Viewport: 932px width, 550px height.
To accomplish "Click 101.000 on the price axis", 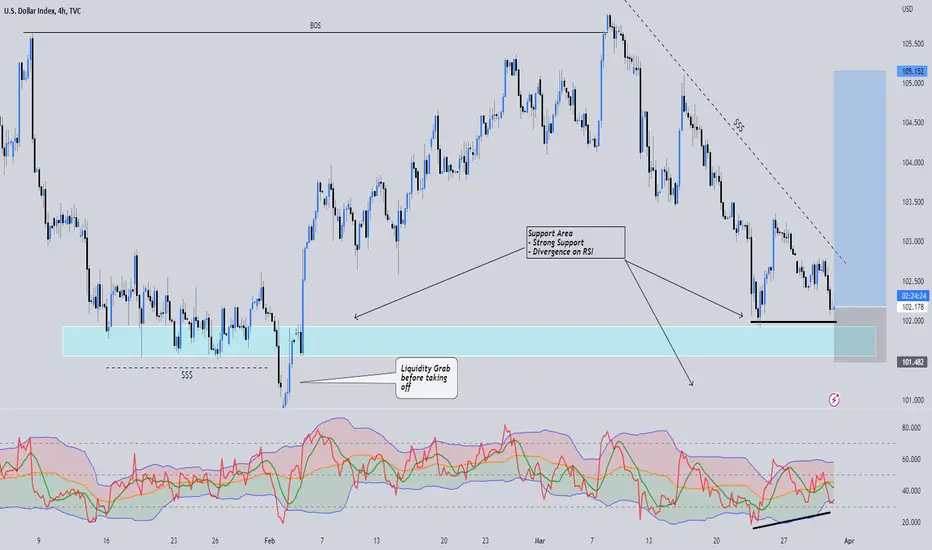I will [912, 400].
